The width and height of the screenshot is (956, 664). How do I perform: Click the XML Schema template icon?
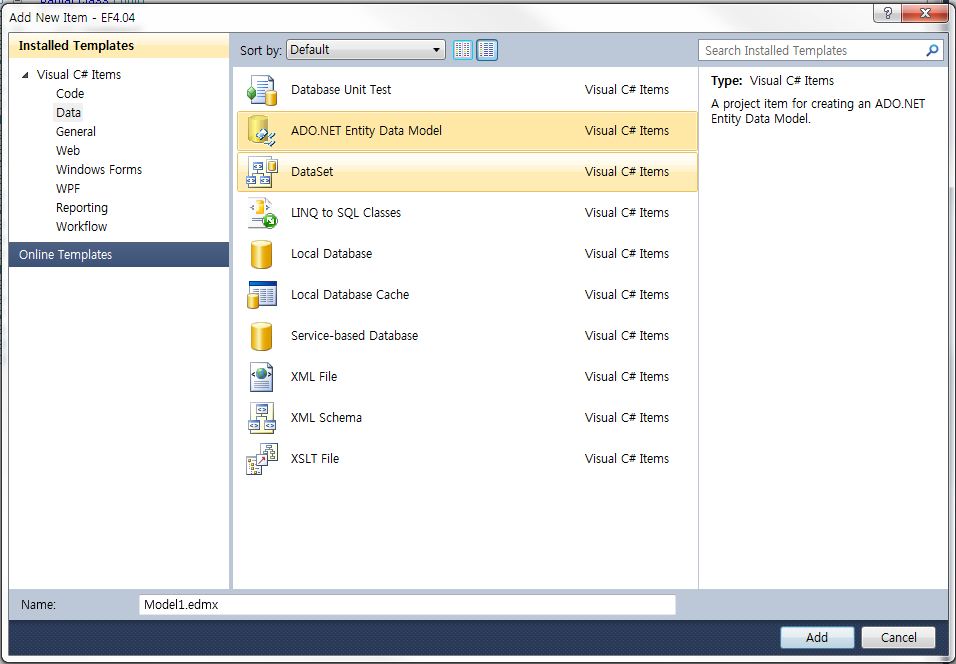262,418
